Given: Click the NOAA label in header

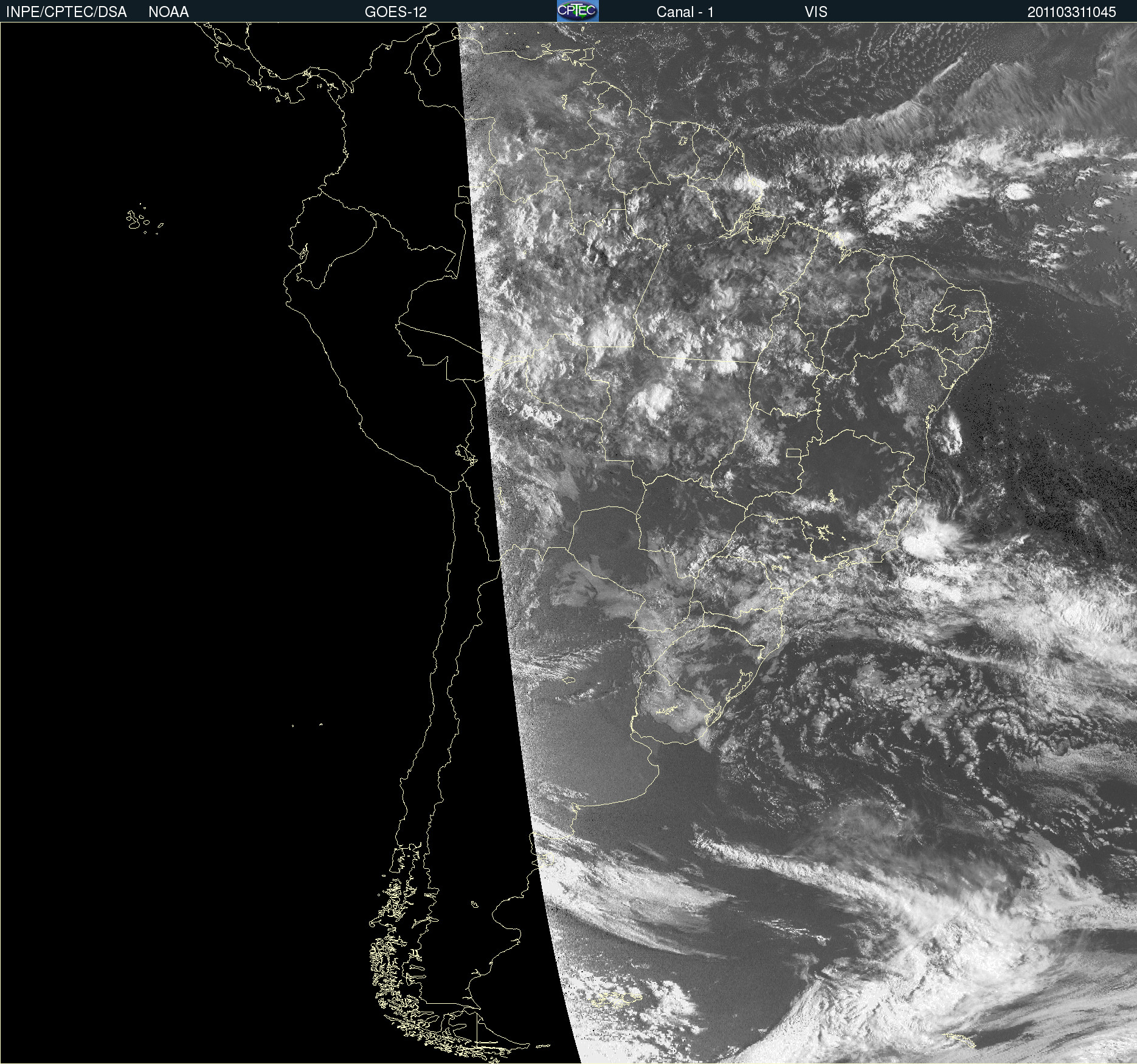Looking at the screenshot, I should click(168, 12).
